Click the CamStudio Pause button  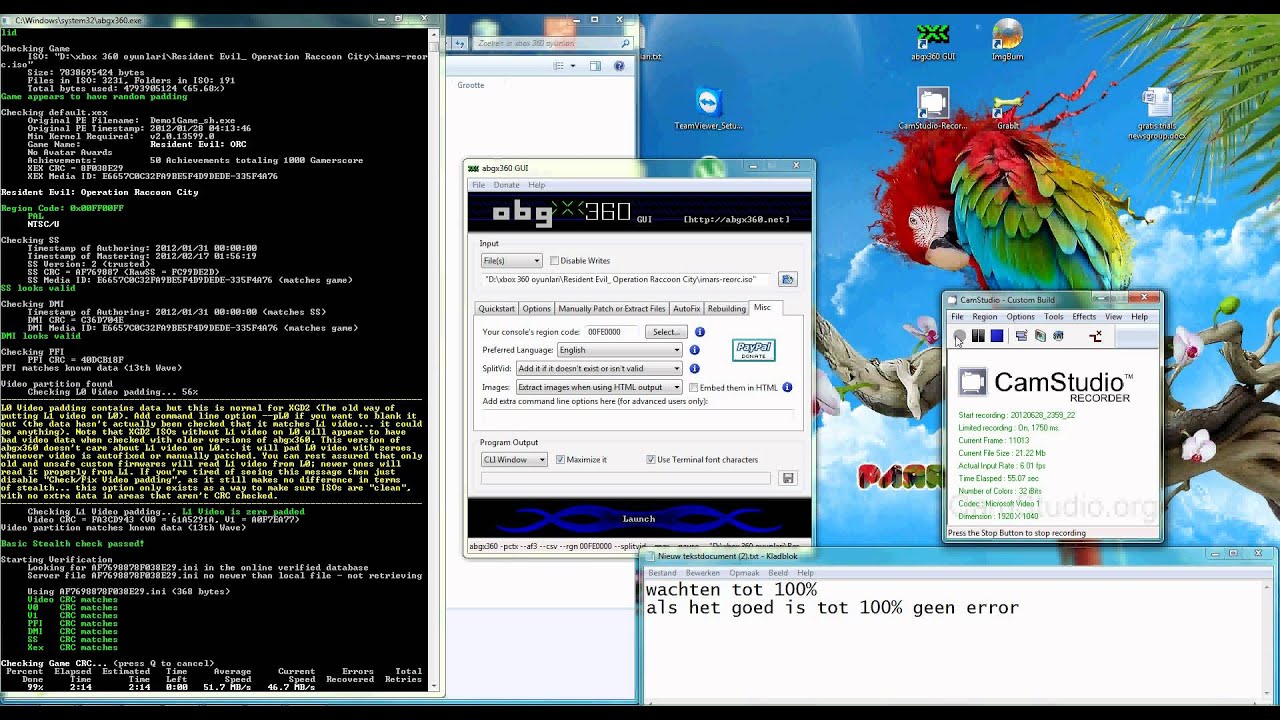[978, 336]
